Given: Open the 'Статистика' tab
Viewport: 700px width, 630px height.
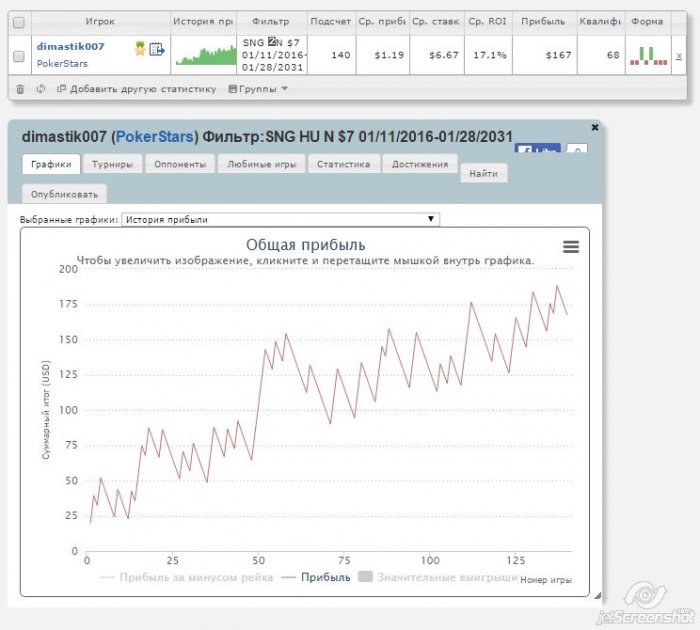Looking at the screenshot, I should click(x=343, y=164).
